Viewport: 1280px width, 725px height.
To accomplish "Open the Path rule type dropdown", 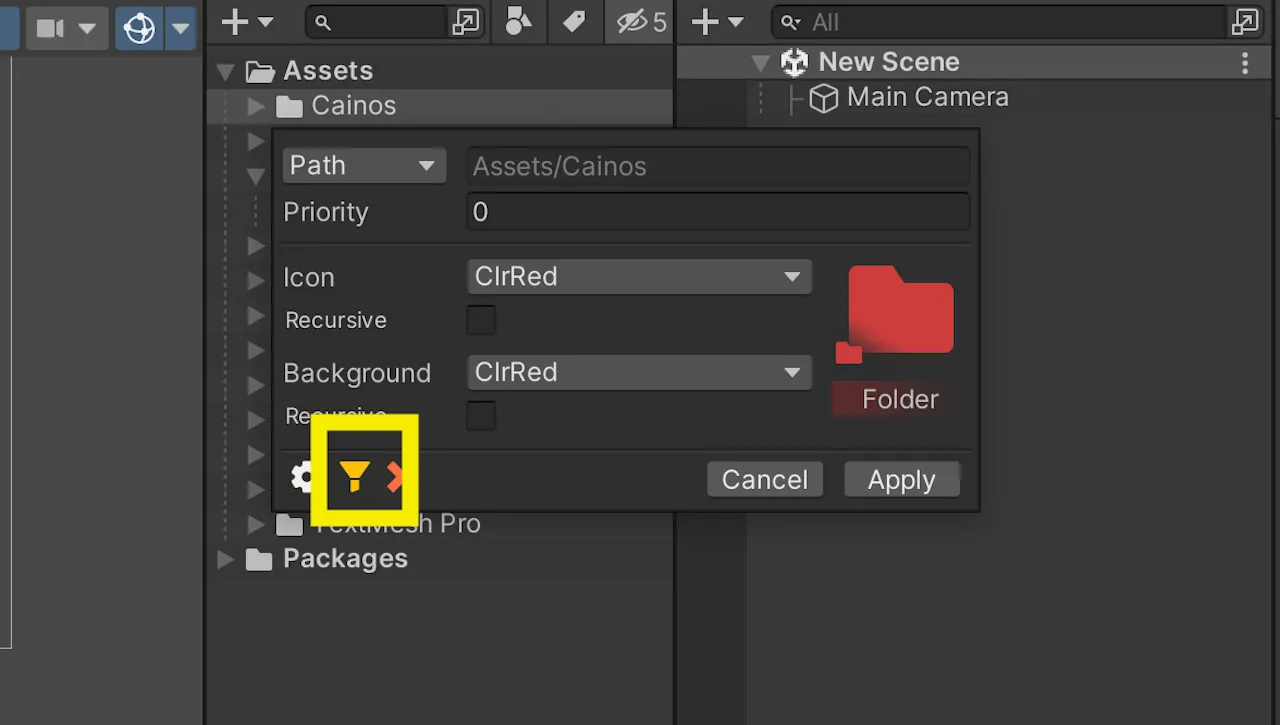I will (x=364, y=165).
